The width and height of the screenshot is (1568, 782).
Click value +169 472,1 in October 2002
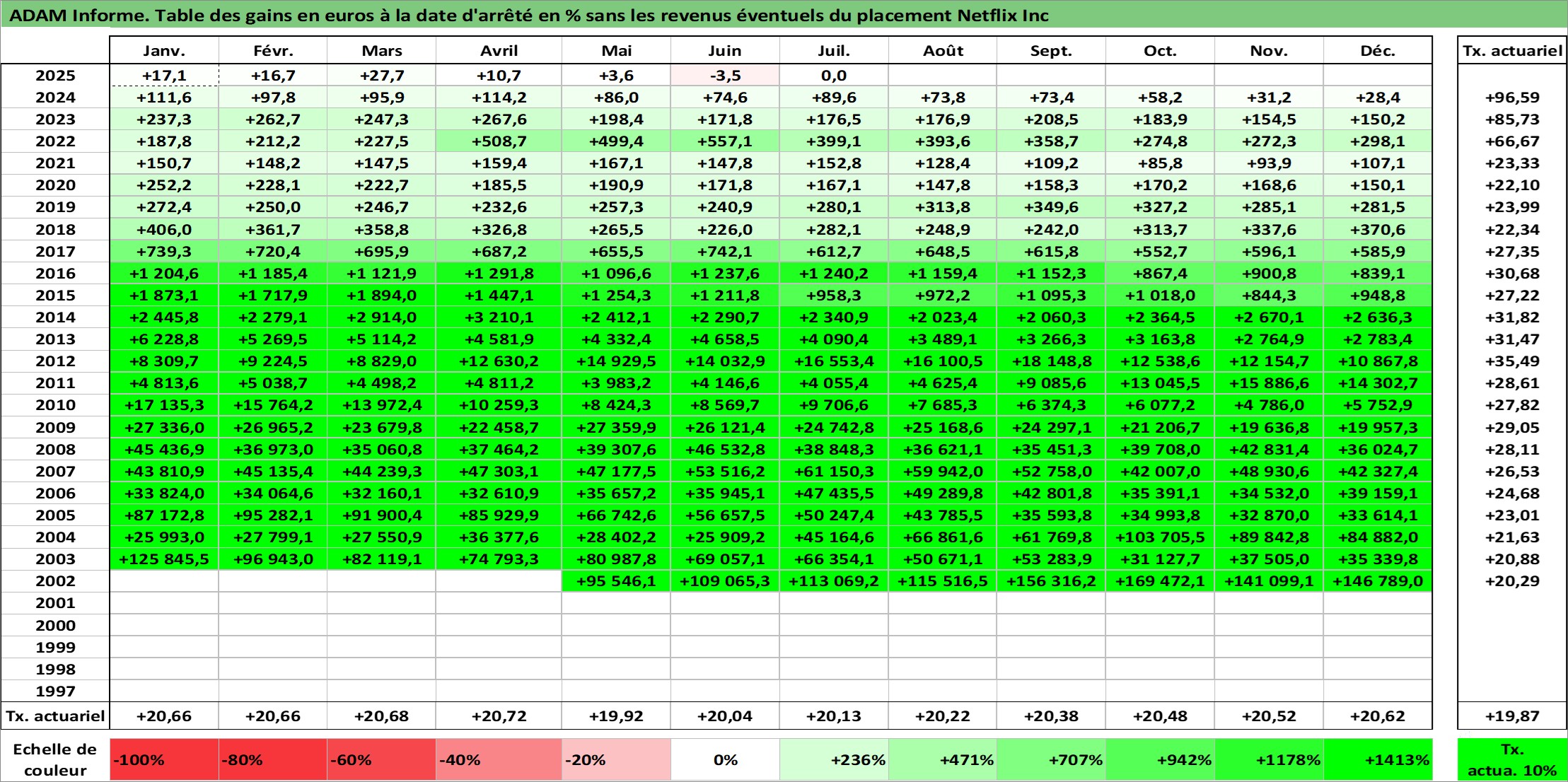pyautogui.click(x=1160, y=581)
